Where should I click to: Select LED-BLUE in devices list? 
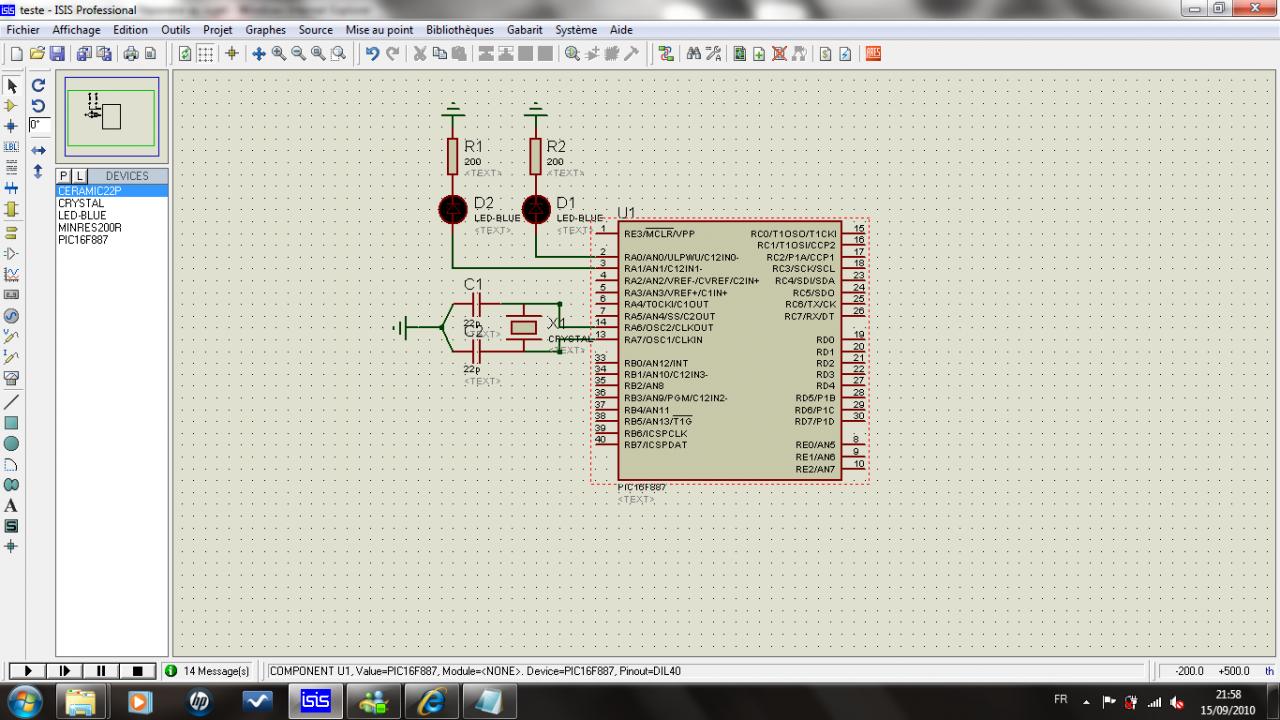pyautogui.click(x=112, y=215)
